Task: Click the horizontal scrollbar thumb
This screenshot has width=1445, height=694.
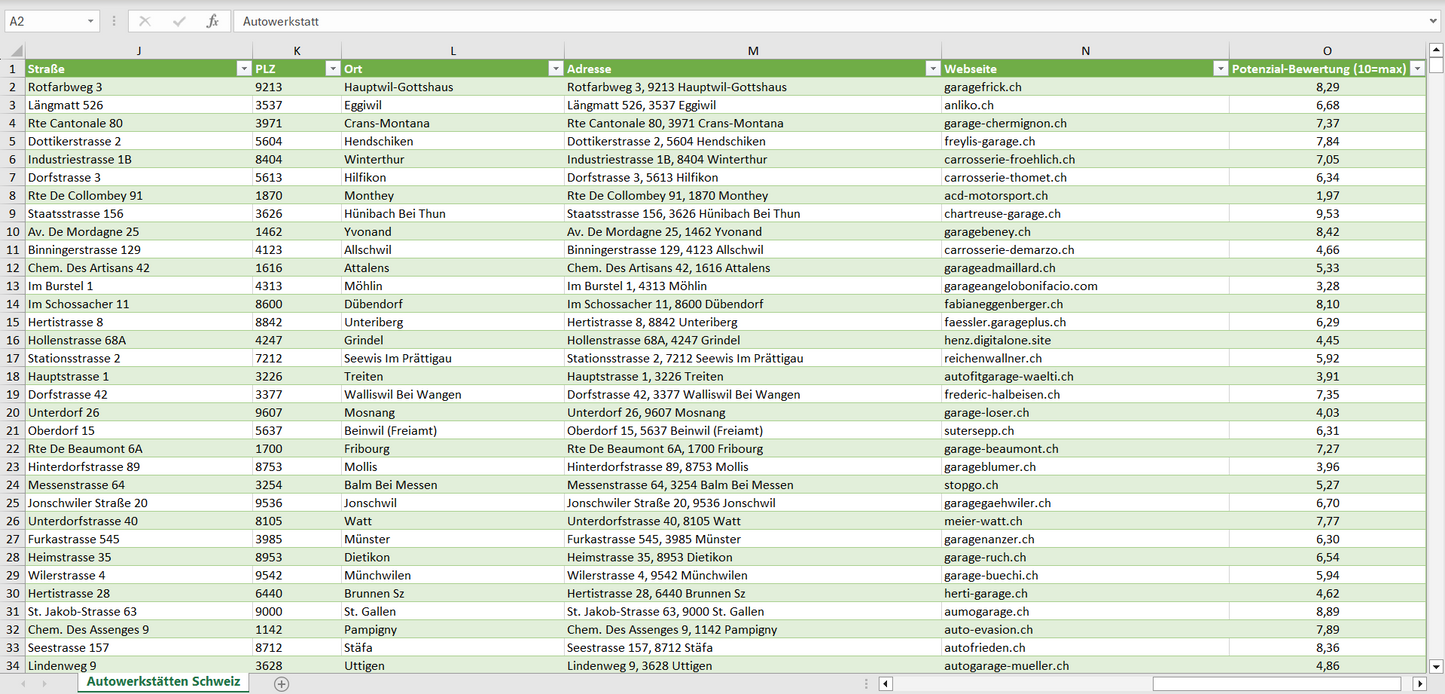Action: [x=1280, y=684]
